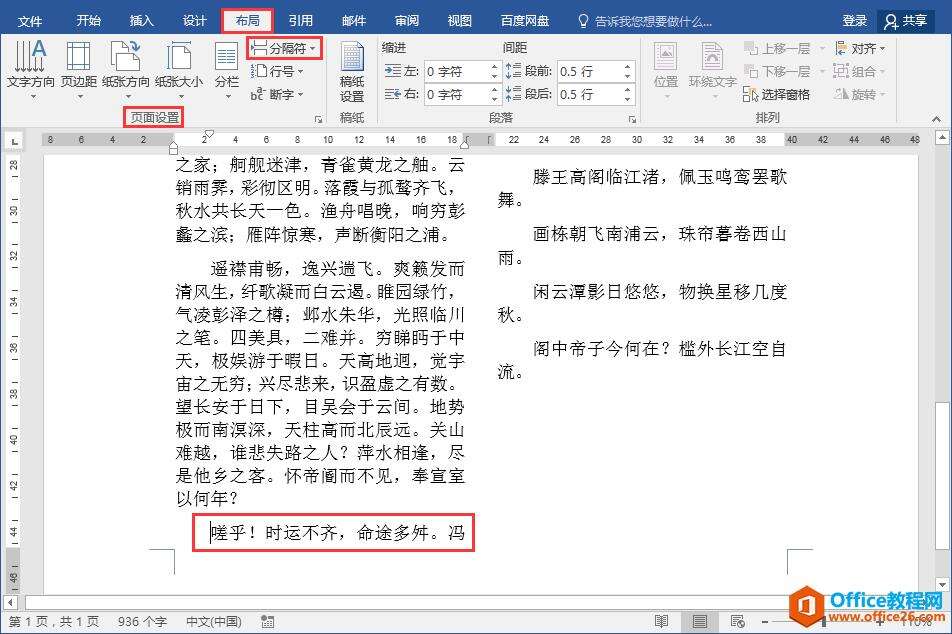Open the 分隔符 breaks dropdown
The height and width of the screenshot is (634, 952).
point(284,49)
